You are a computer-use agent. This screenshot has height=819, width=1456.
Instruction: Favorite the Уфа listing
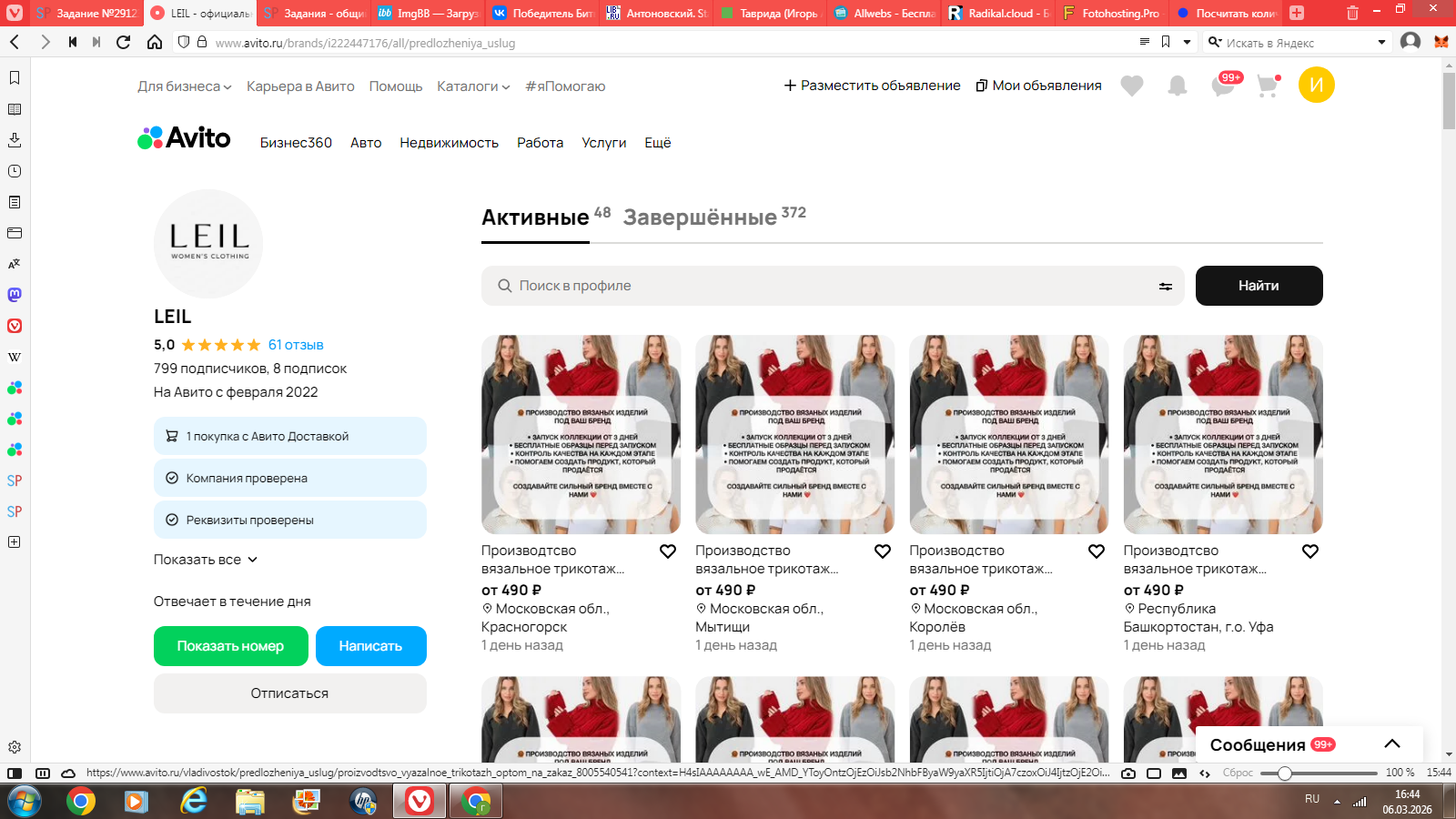(1310, 551)
